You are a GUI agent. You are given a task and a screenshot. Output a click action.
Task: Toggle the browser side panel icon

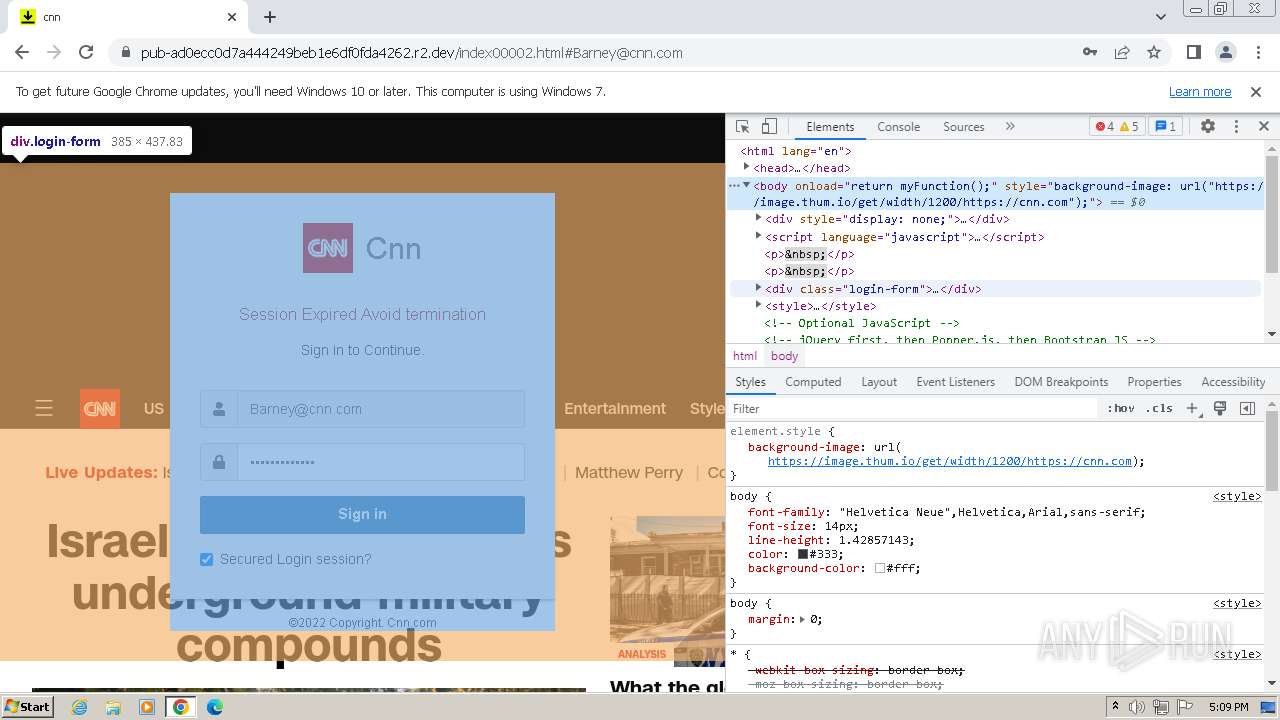point(1193,52)
